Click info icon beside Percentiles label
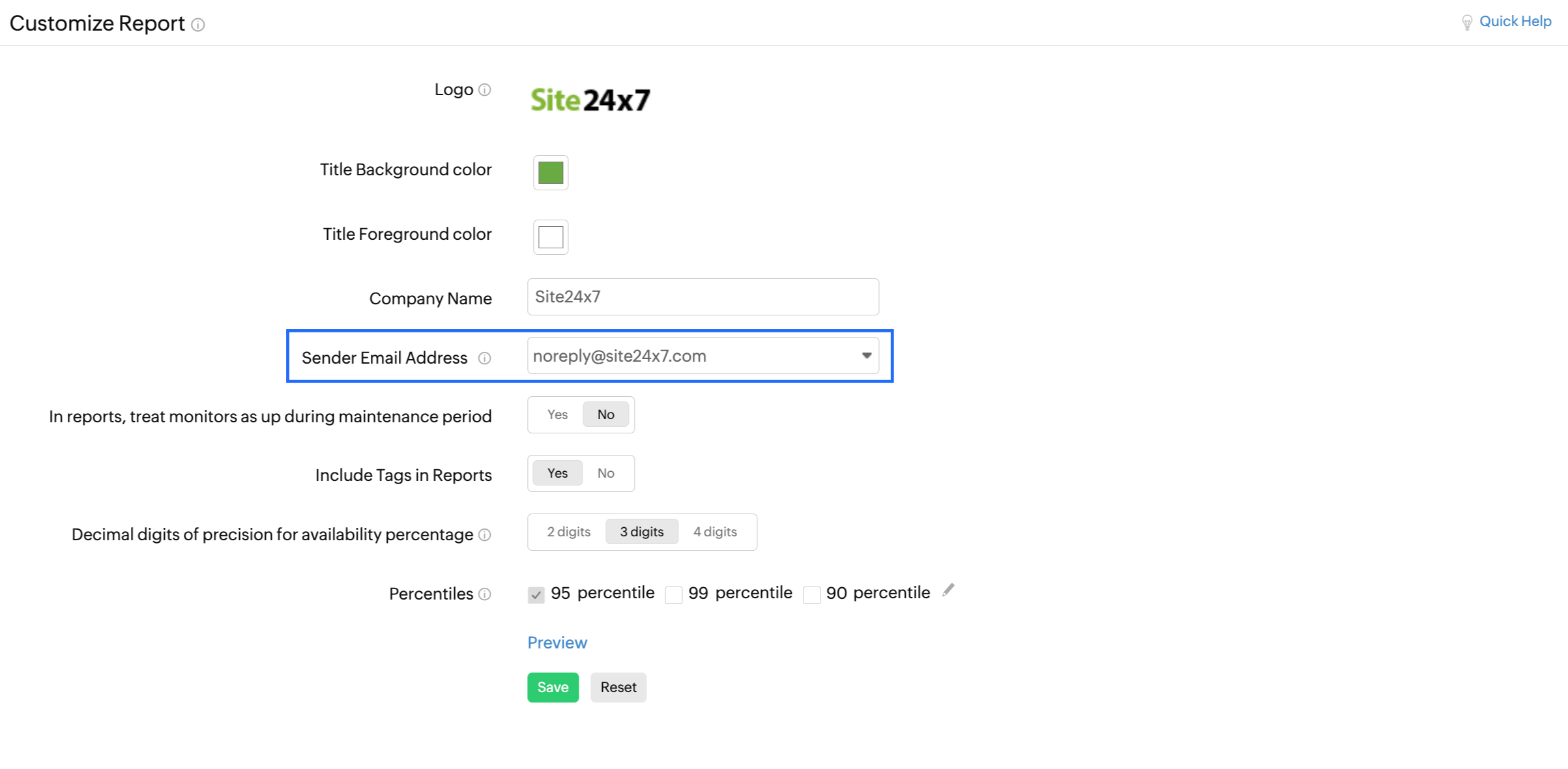1568x769 pixels. click(484, 594)
